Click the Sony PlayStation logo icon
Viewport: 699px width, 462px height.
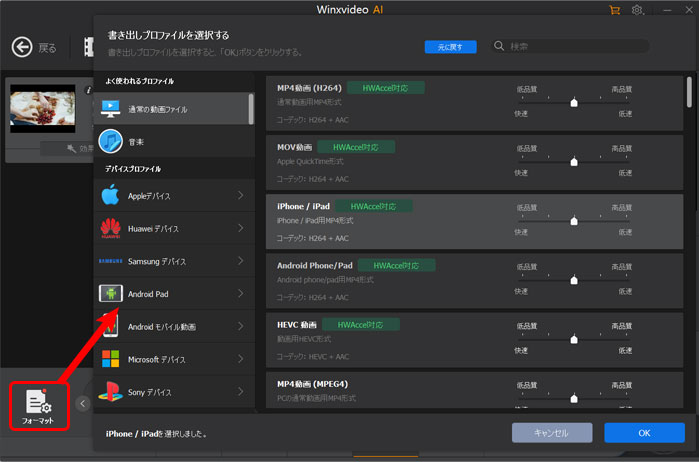[110, 392]
